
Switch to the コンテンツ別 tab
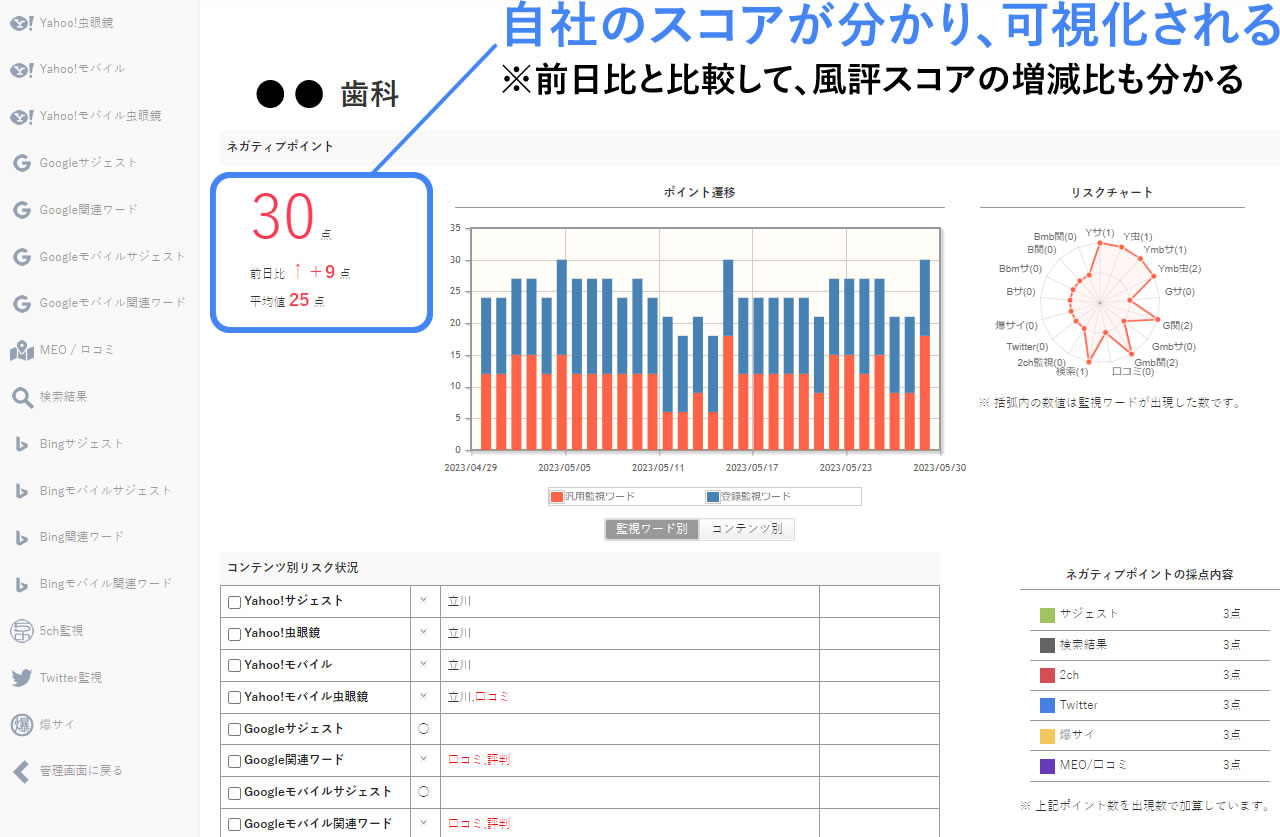pos(746,529)
